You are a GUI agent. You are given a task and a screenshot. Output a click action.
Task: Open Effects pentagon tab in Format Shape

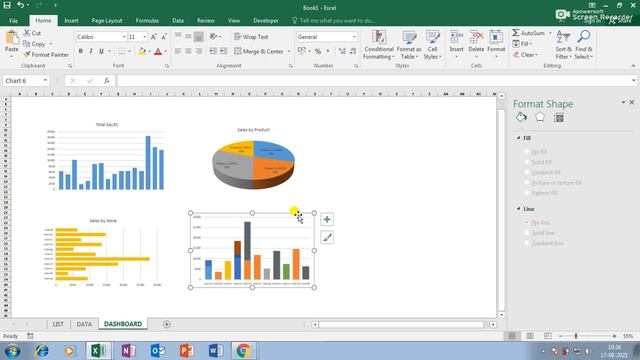pos(540,118)
